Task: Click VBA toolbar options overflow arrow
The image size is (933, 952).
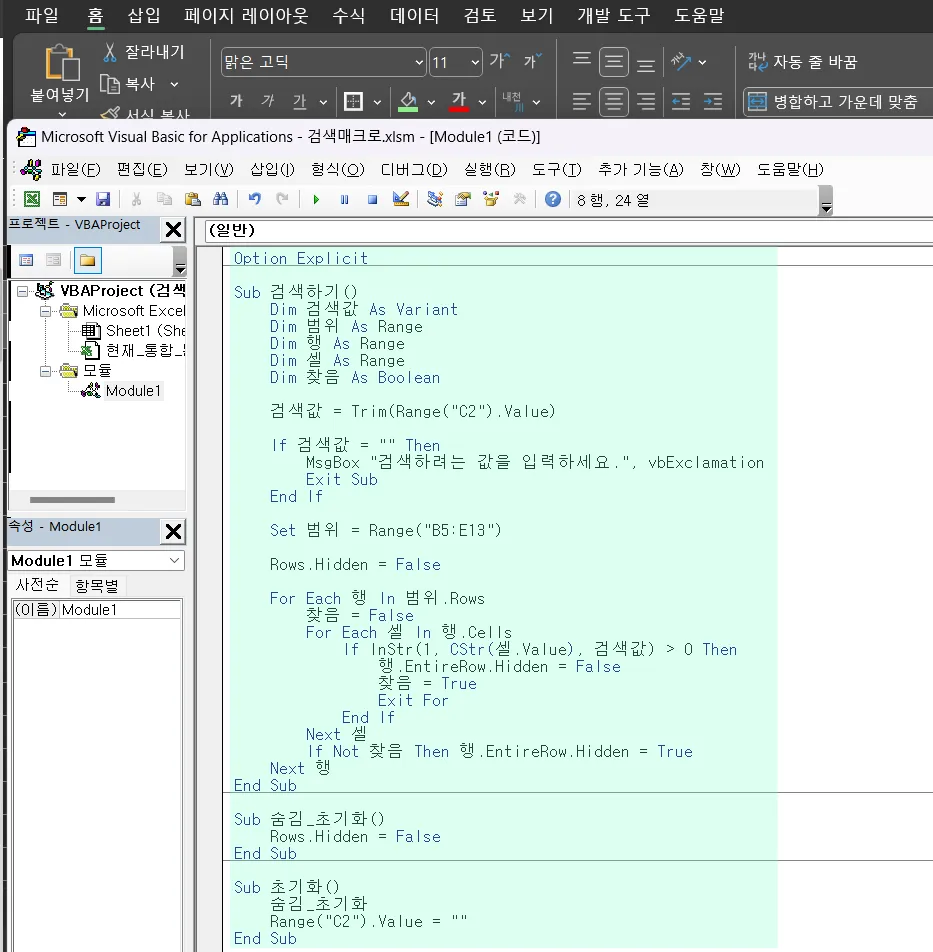Action: (826, 200)
